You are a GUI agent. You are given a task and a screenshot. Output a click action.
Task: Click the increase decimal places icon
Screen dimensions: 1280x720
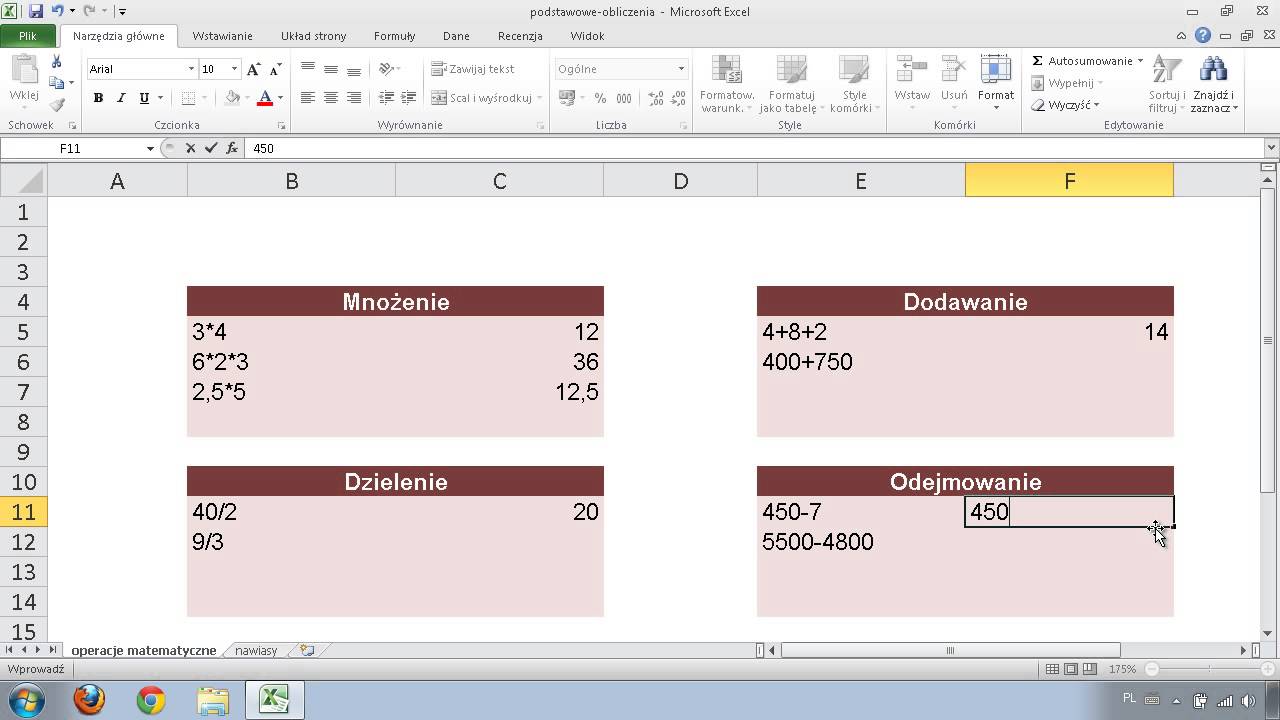pos(655,98)
